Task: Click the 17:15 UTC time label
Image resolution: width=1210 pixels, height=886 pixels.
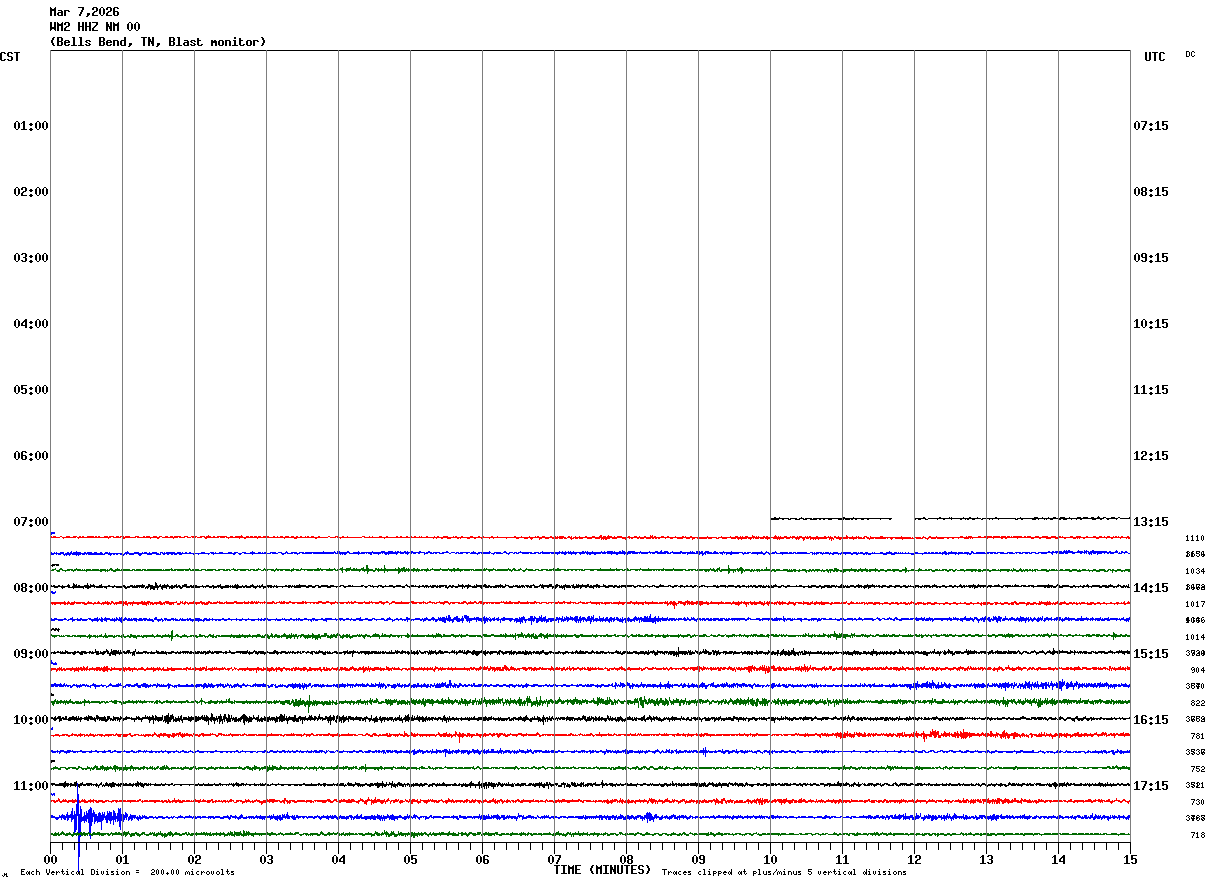Action: [1150, 786]
